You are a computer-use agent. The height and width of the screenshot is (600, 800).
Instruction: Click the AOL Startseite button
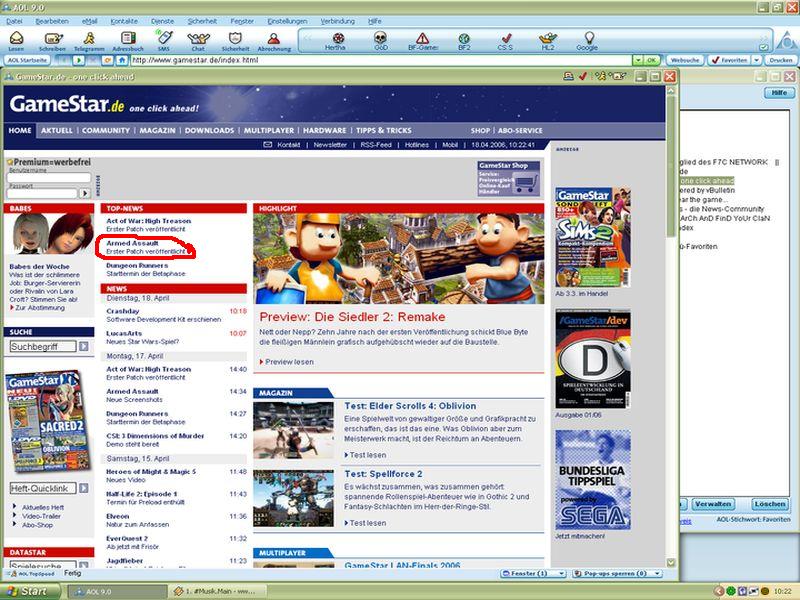click(x=28, y=60)
